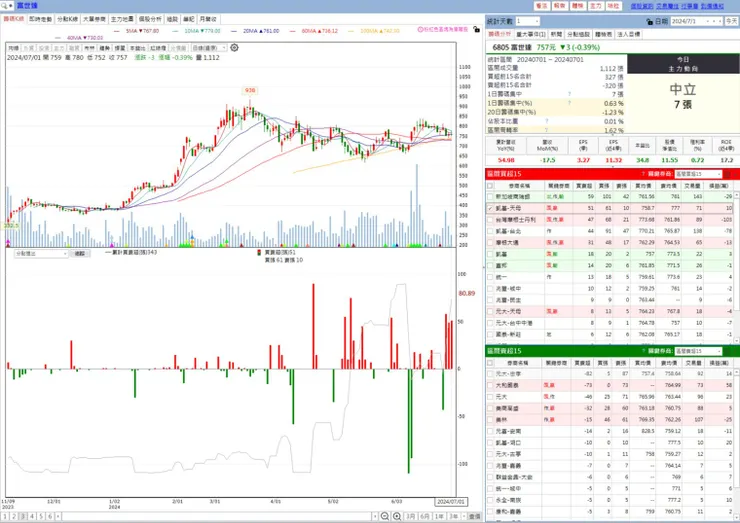The height and width of the screenshot is (523, 740).
Task: Click the 2024/07/01 date marker on time axis
Action: (x=451, y=501)
